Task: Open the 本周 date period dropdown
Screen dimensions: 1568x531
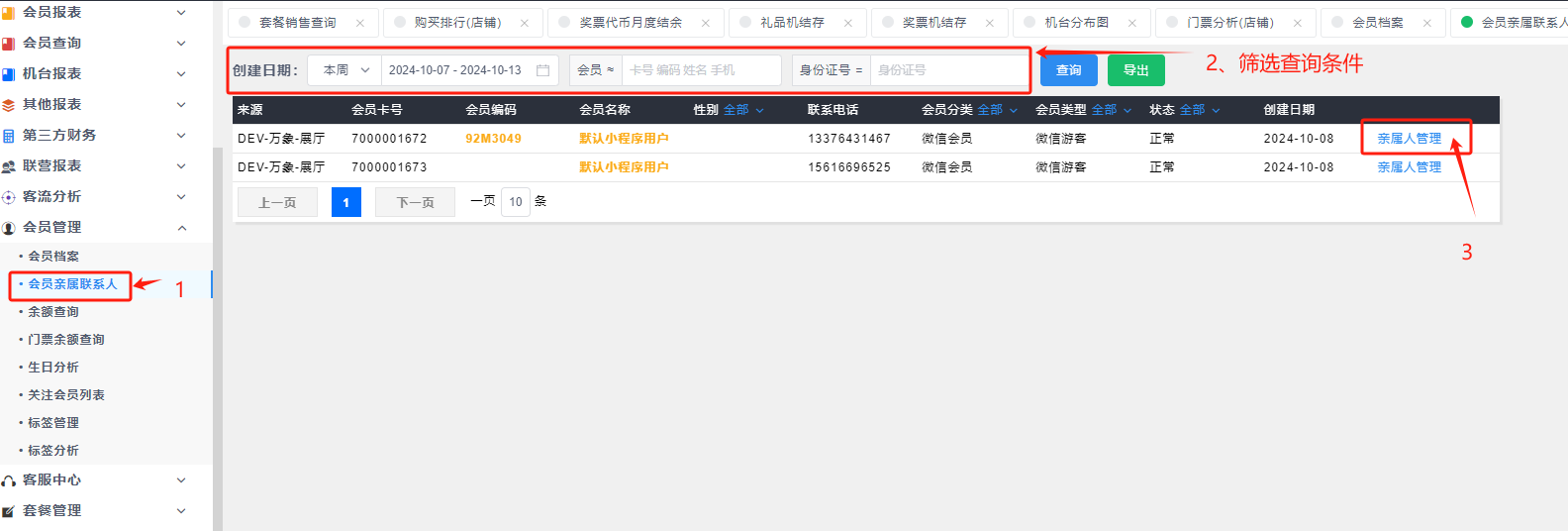Action: (x=344, y=70)
